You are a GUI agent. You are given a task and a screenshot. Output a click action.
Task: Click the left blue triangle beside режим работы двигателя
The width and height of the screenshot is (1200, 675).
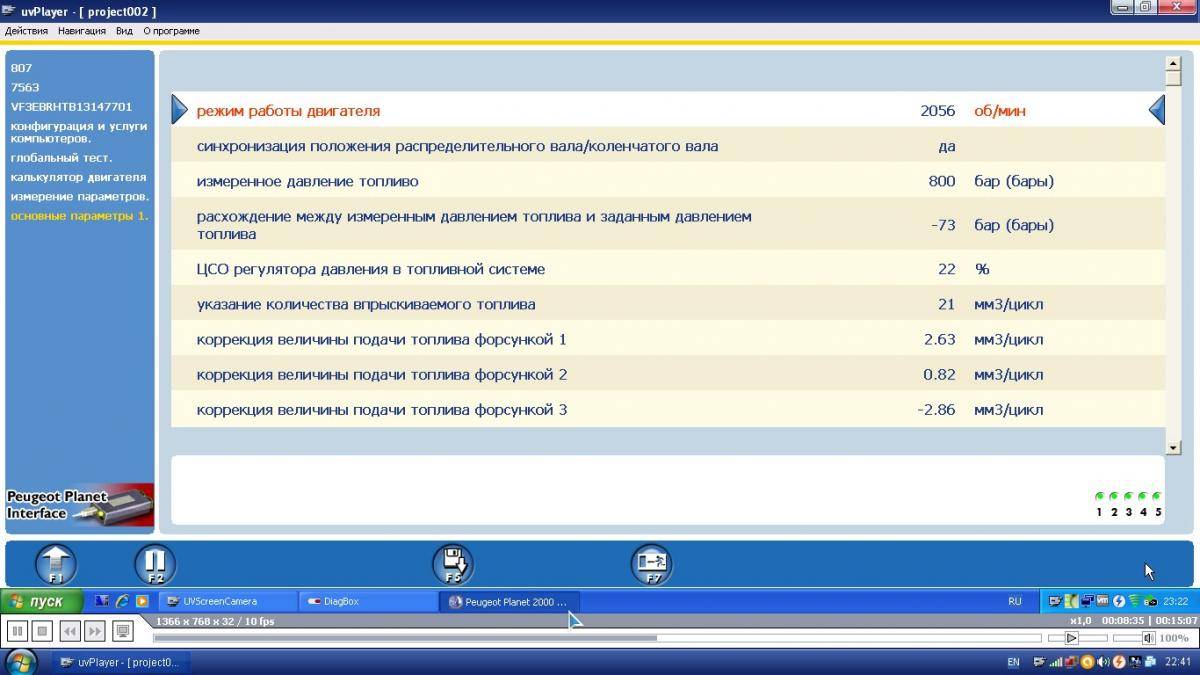pyautogui.click(x=180, y=110)
